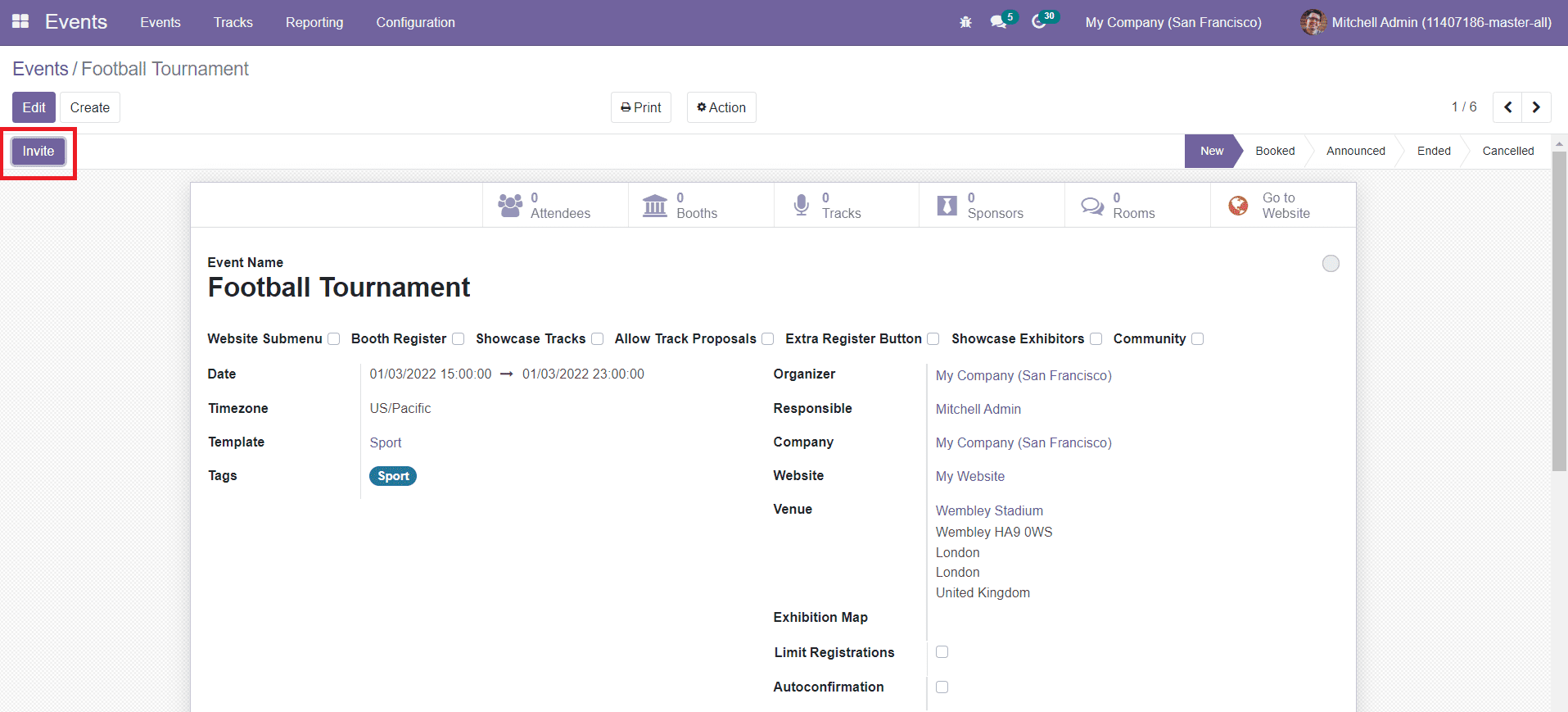
Task: Open the Events menu item
Action: tap(160, 22)
